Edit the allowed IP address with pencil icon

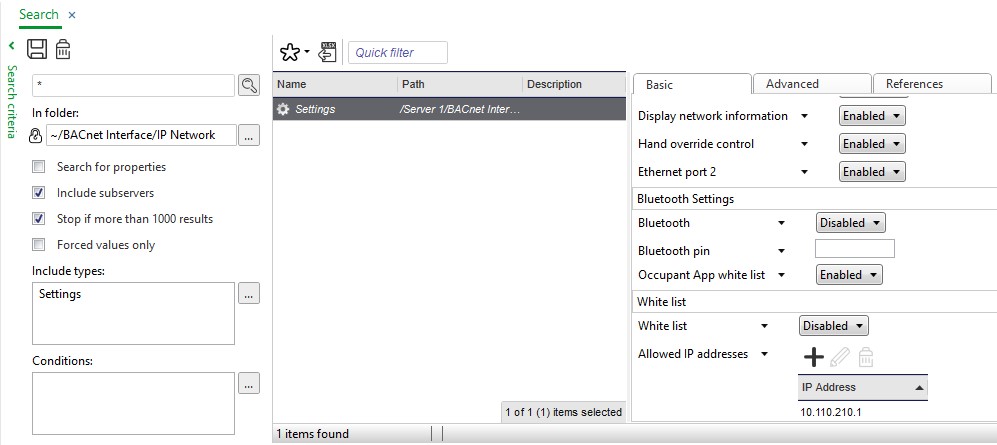click(840, 357)
